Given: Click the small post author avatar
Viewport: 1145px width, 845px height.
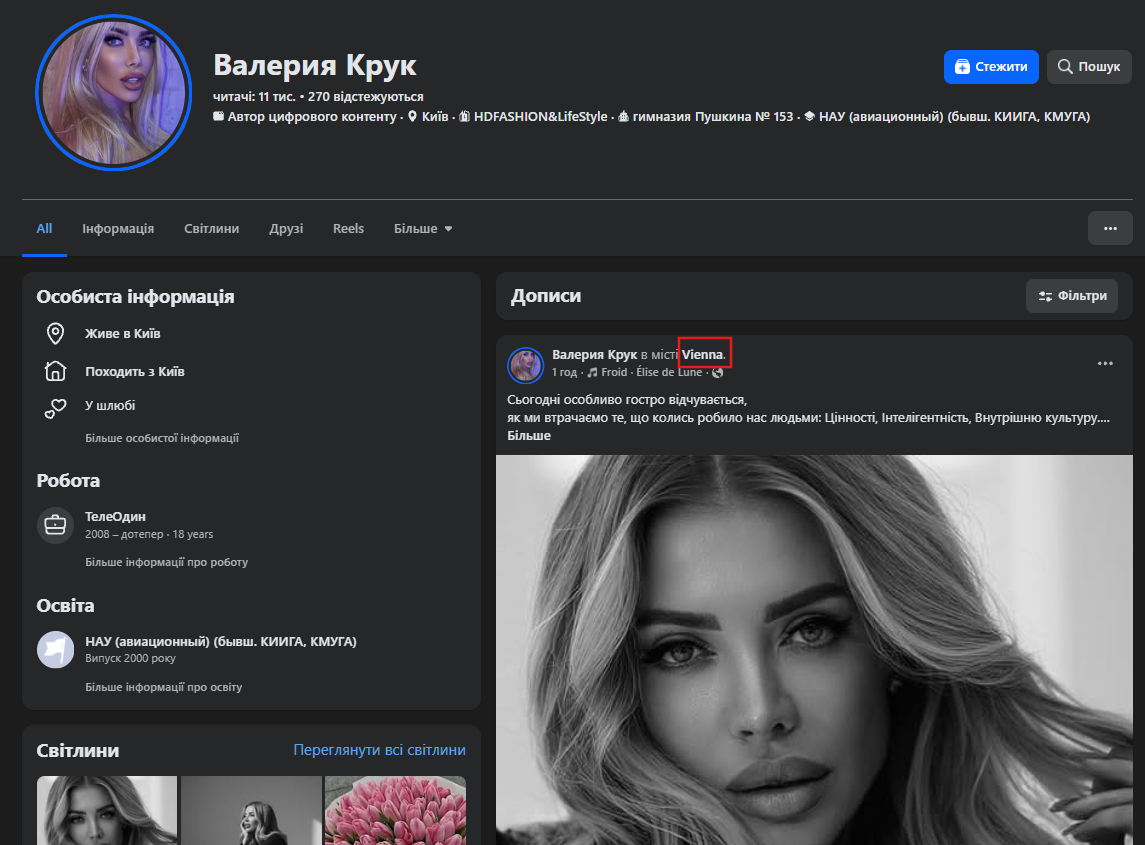Looking at the screenshot, I should pos(525,365).
